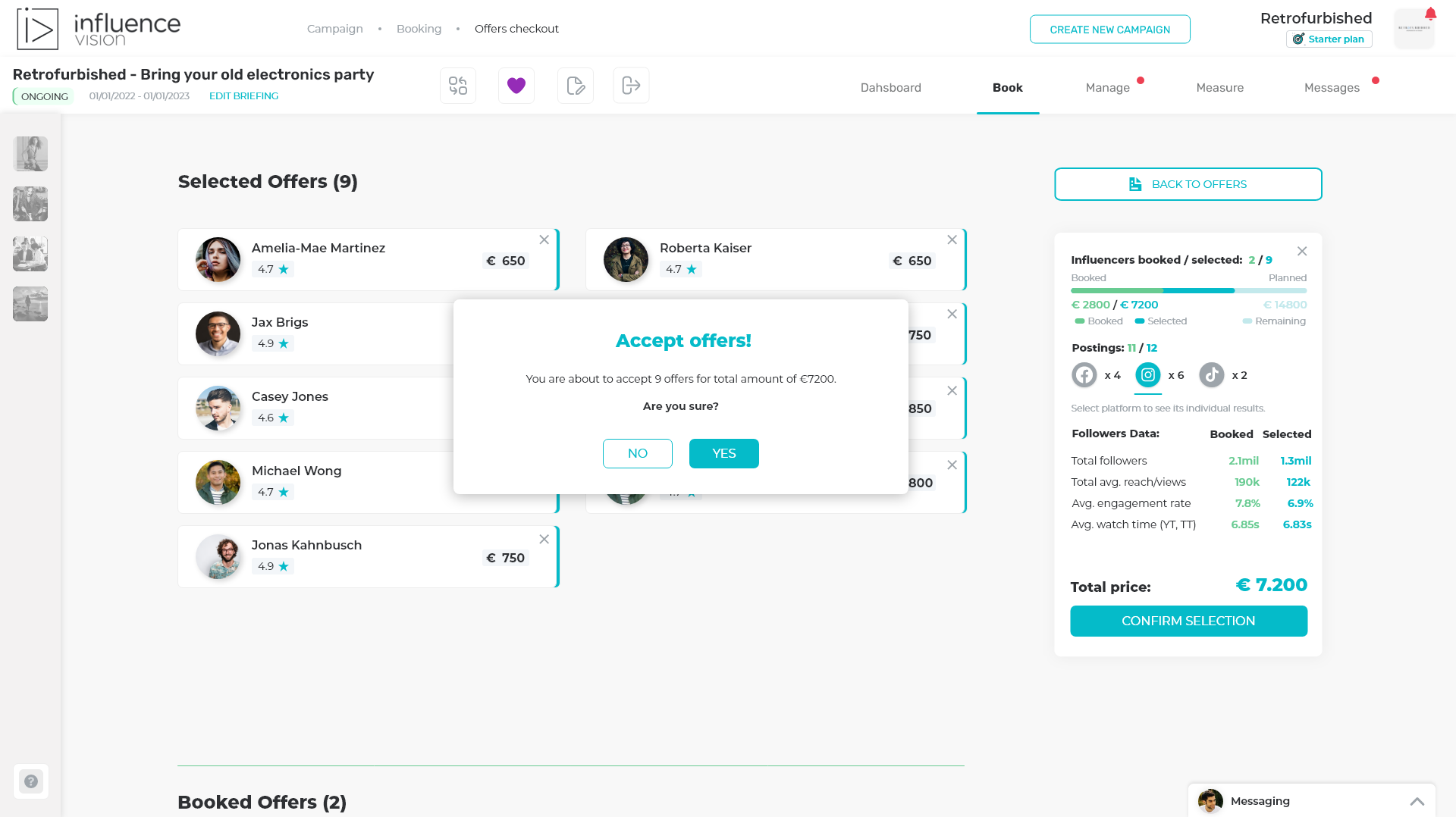Click the EDIT BRIEFING link
Screen dimensions: 1456x817
click(x=243, y=96)
